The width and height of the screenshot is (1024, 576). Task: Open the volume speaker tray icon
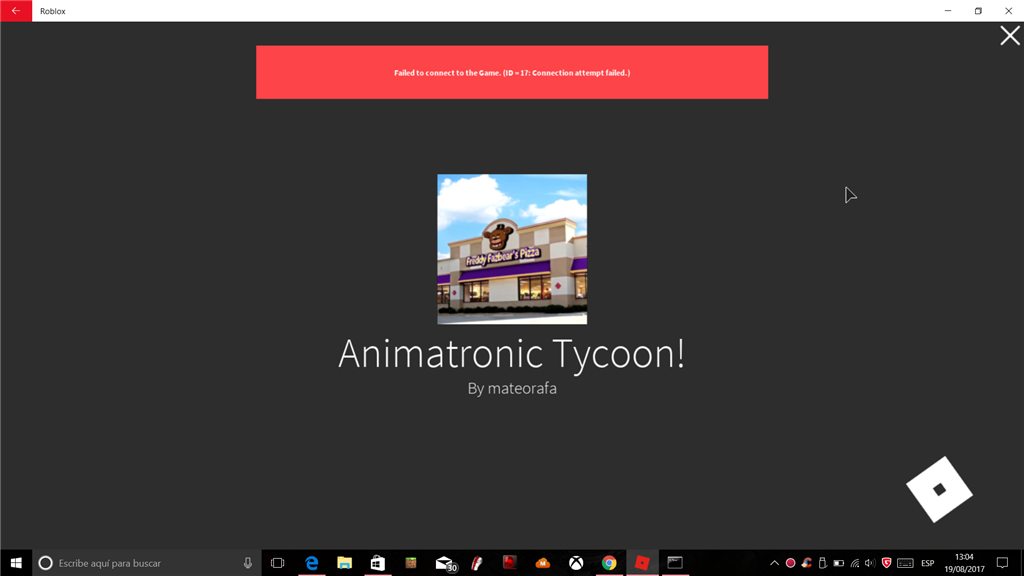tap(870, 563)
